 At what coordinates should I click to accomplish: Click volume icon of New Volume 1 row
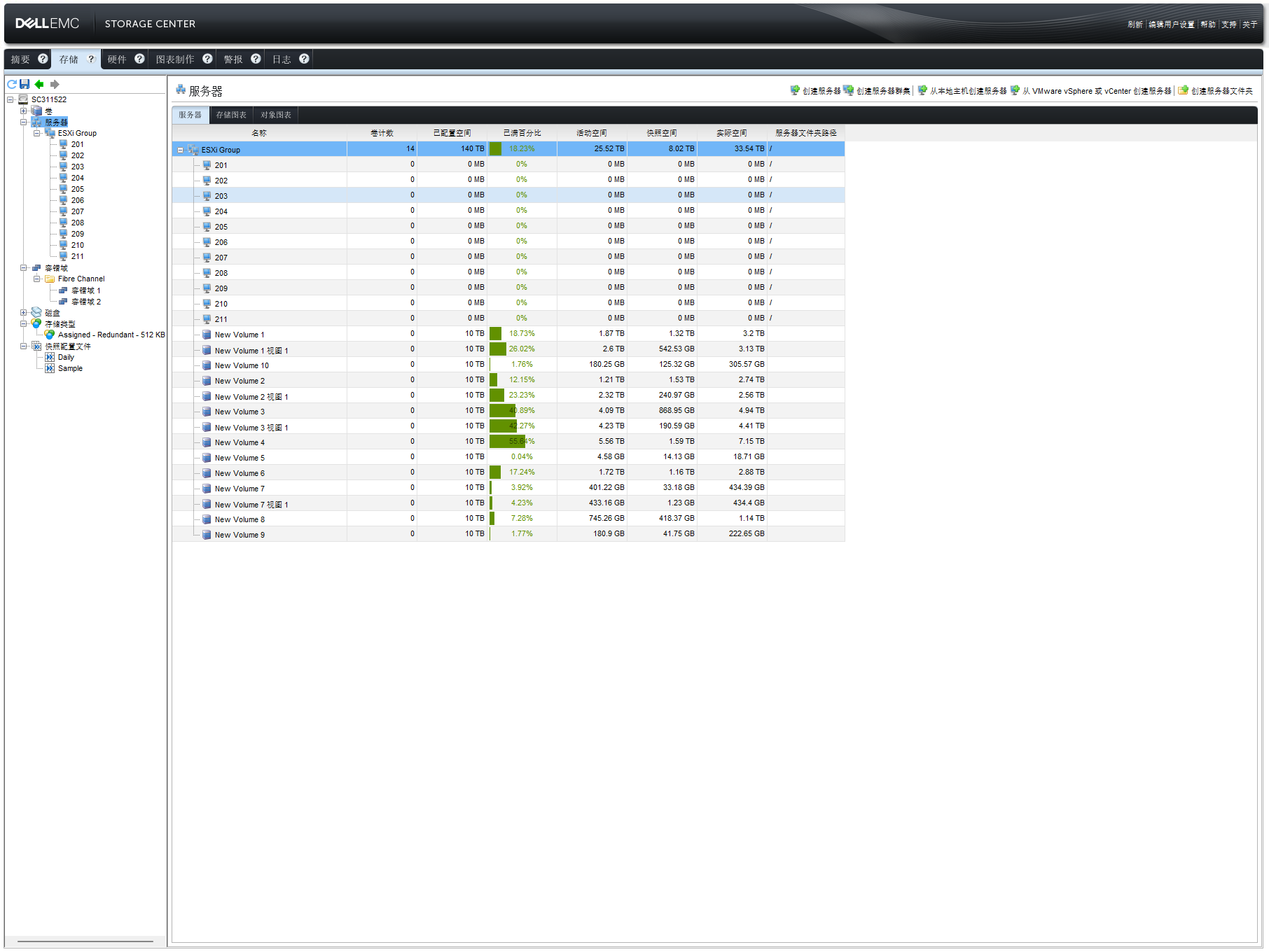207,335
